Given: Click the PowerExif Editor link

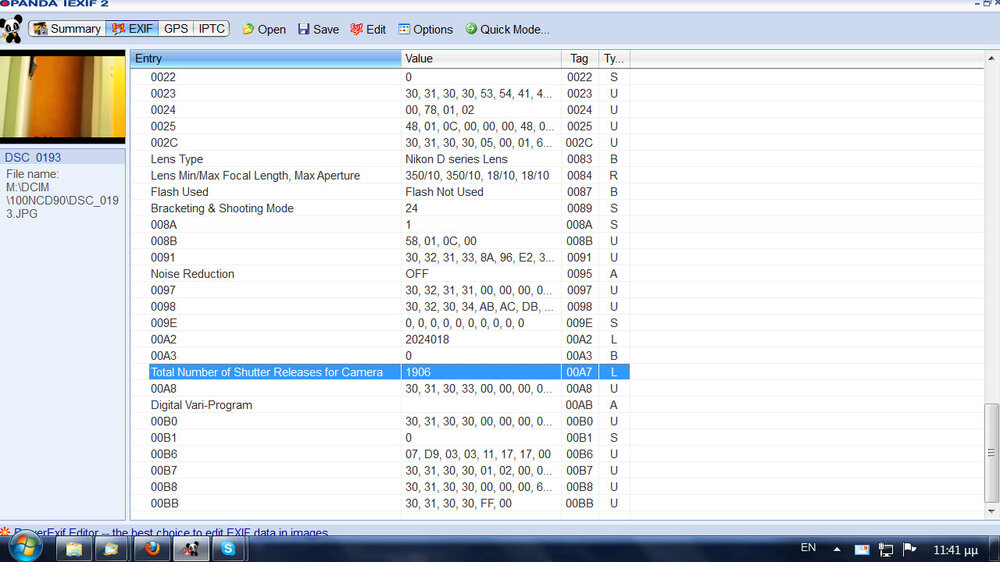Looking at the screenshot, I should (x=170, y=533).
